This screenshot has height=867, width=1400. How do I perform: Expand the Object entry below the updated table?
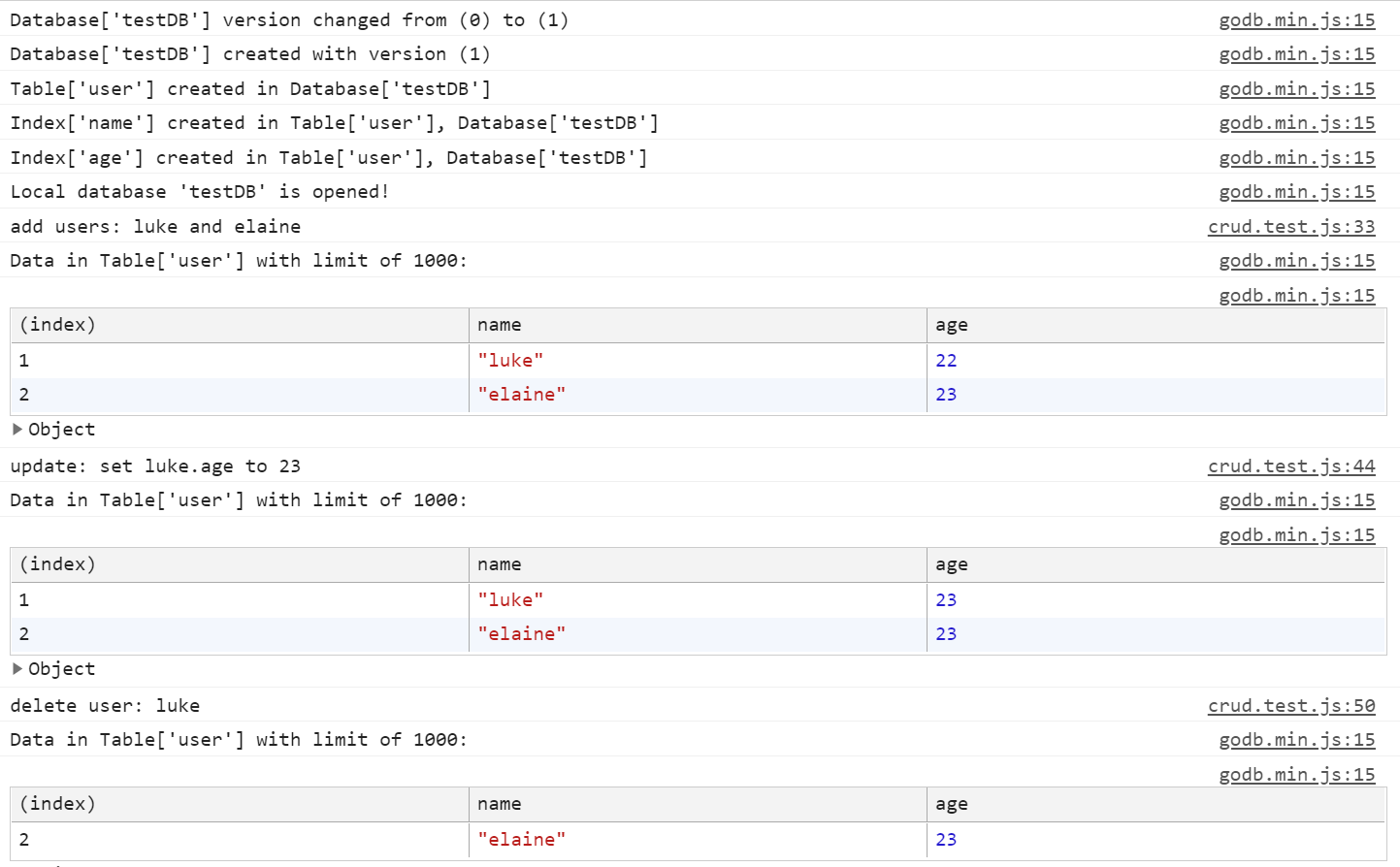point(16,668)
